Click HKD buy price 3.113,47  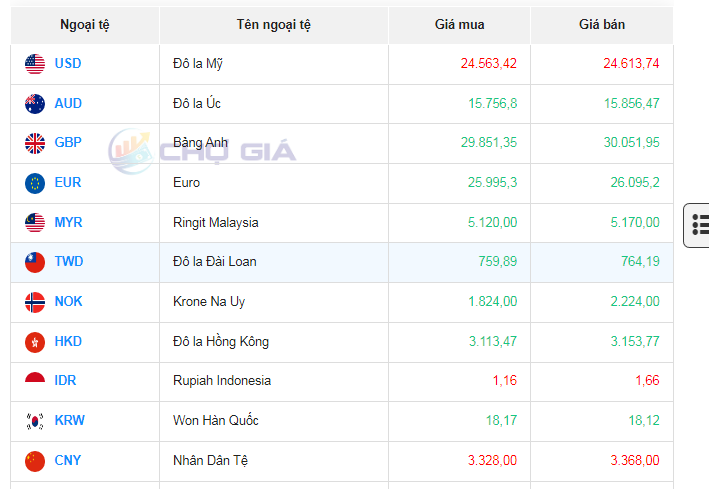[x=493, y=341]
